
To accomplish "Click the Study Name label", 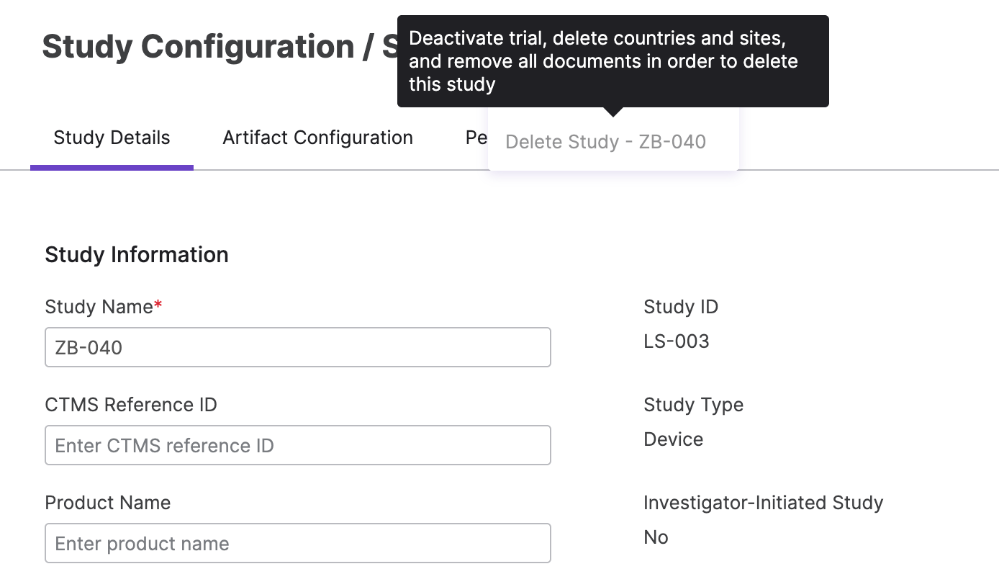I will coord(99,306).
